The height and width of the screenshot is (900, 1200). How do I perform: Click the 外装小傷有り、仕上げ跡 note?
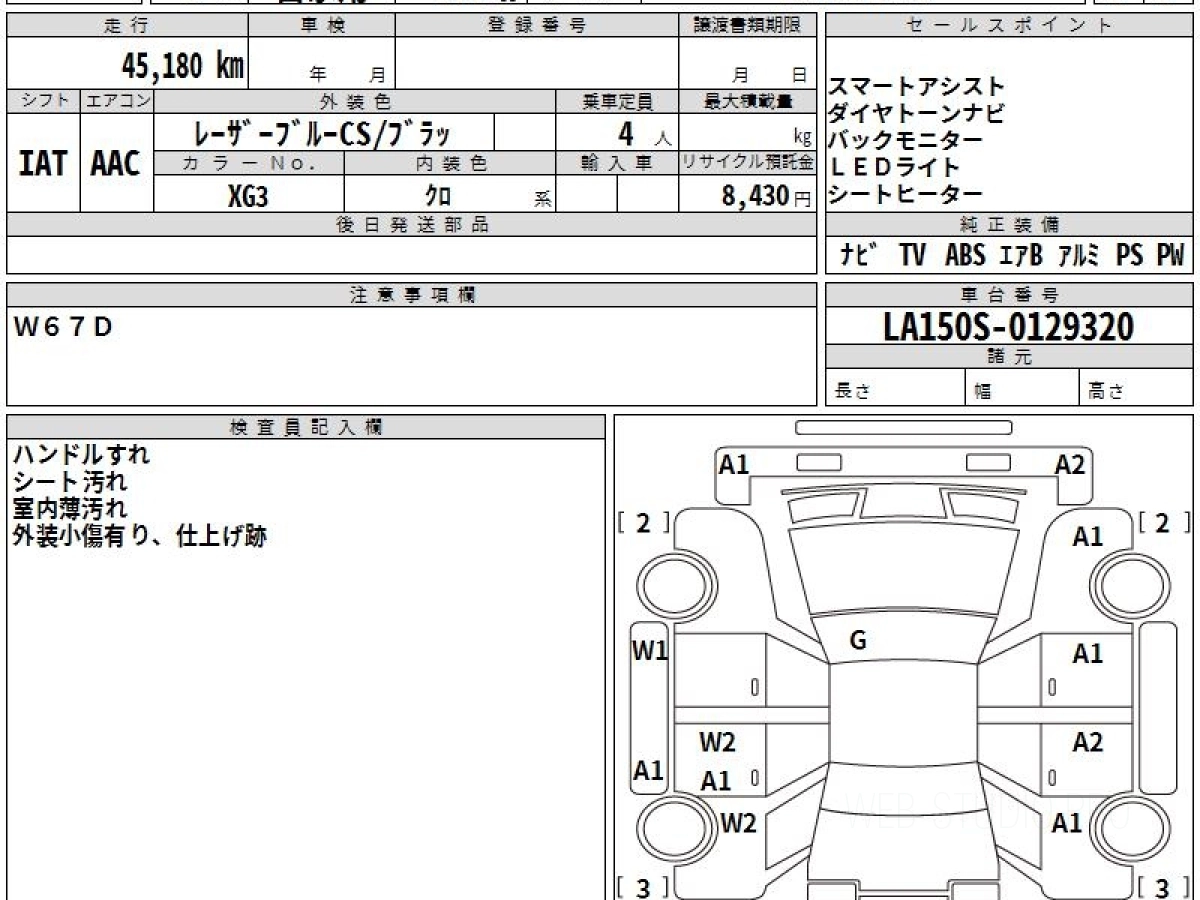point(140,536)
